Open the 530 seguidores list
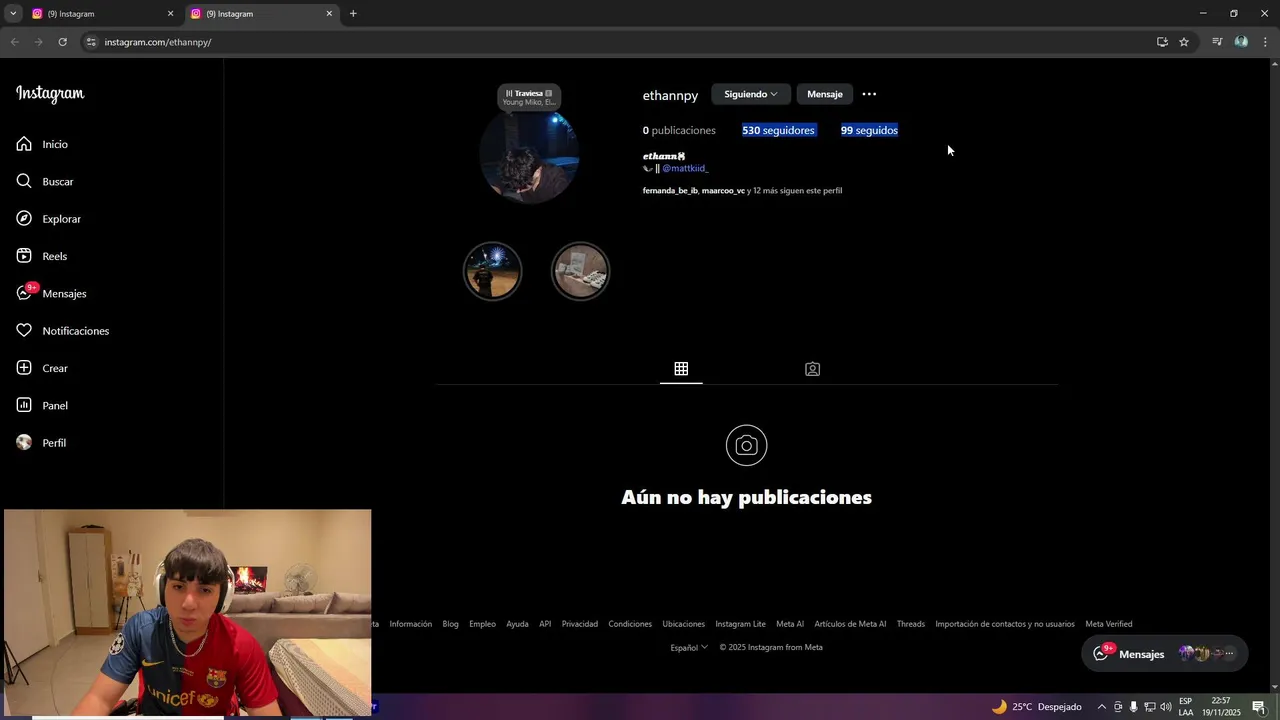The height and width of the screenshot is (720, 1280). click(x=778, y=130)
